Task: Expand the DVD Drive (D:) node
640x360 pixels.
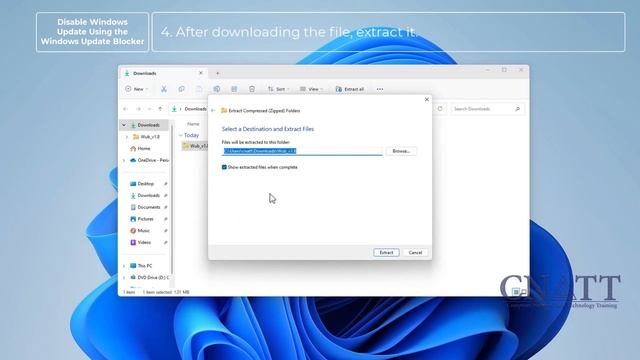Action: [124, 278]
